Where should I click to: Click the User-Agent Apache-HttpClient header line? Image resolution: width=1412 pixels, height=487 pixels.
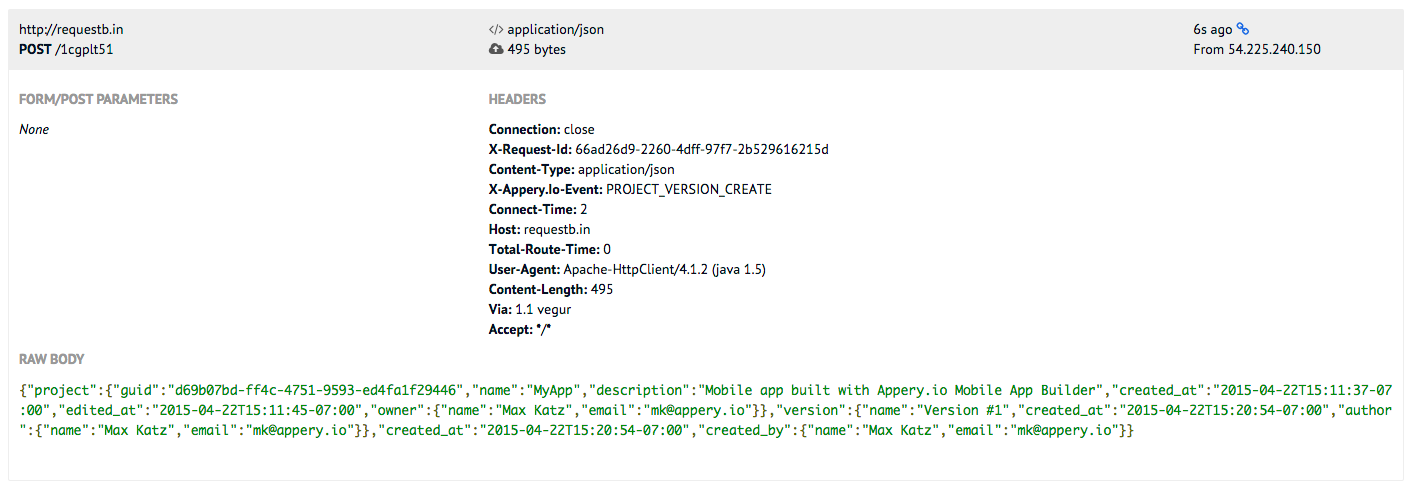[x=627, y=270]
